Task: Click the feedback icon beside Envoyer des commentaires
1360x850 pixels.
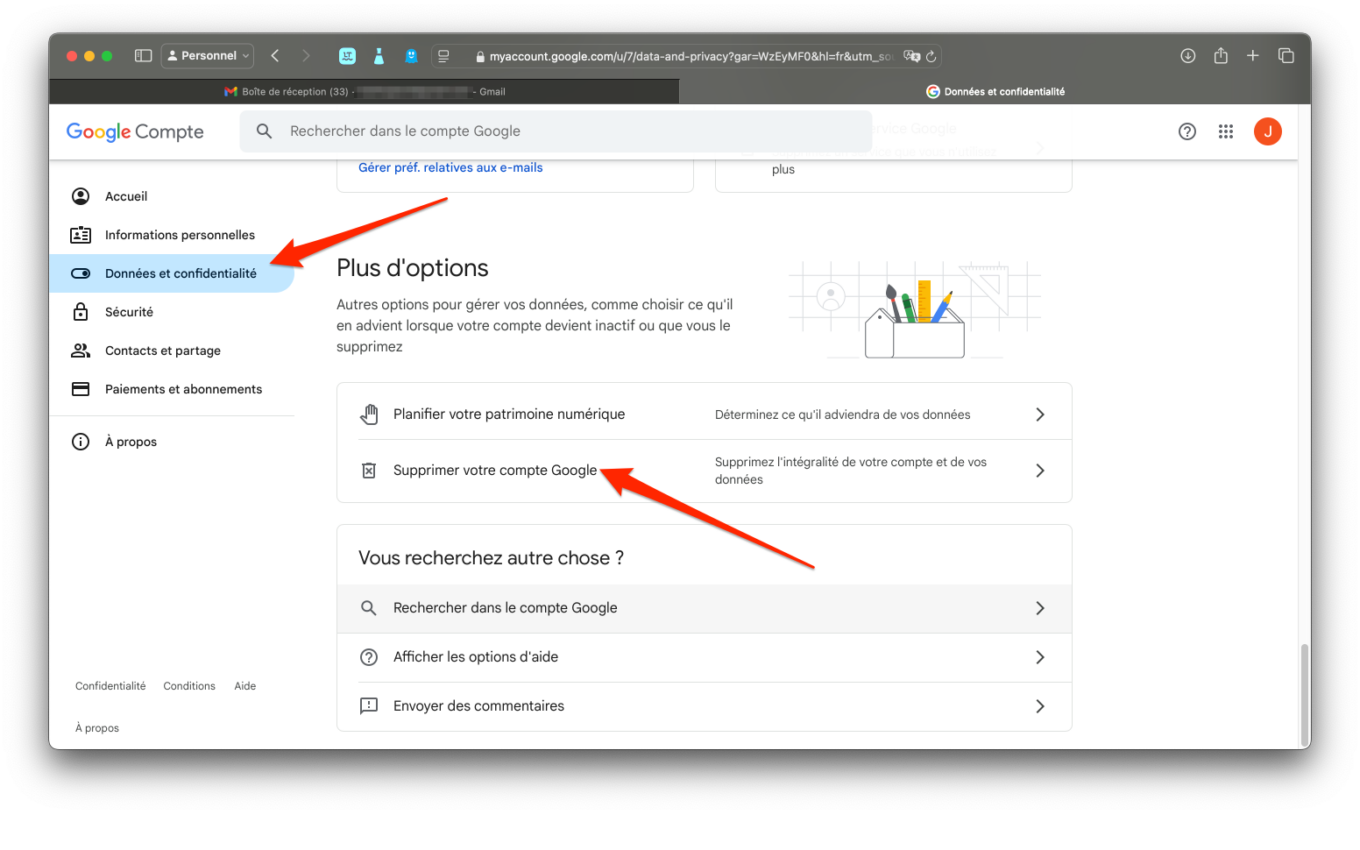Action: (x=369, y=706)
